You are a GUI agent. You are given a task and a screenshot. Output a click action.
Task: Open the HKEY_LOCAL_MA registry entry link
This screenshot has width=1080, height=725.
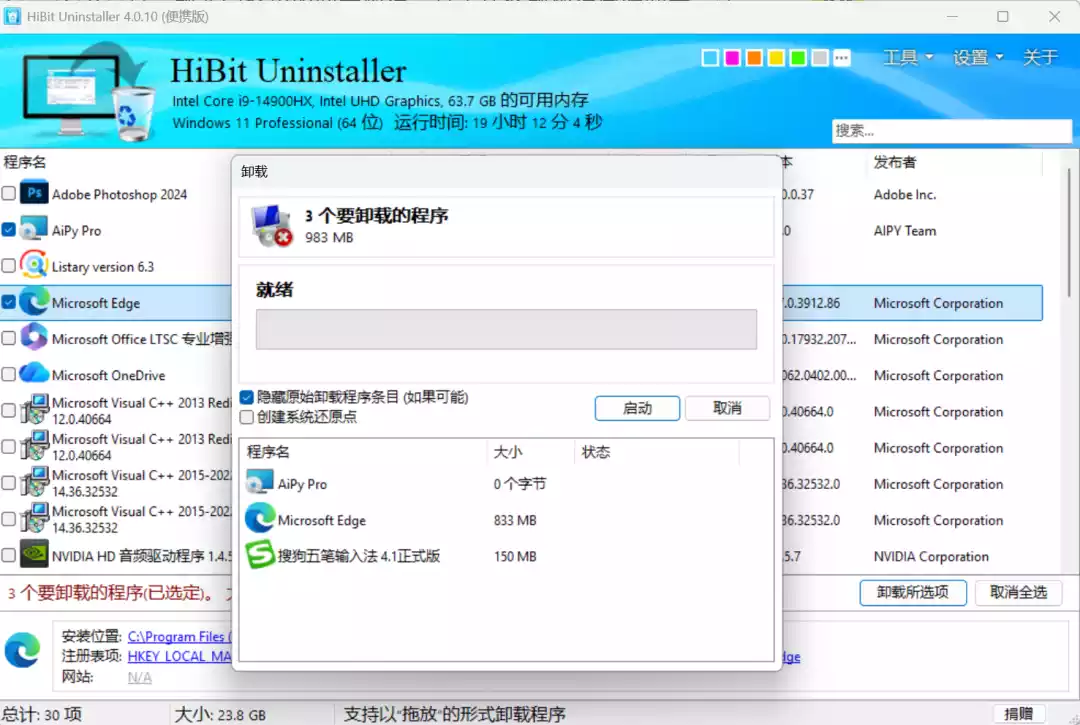[179, 656]
